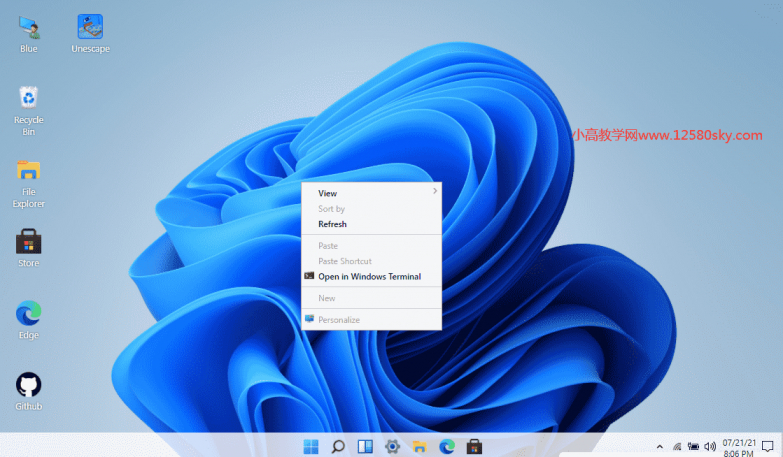Launch Microsoft Edge from the taskbar
783x457 pixels.
(x=447, y=446)
